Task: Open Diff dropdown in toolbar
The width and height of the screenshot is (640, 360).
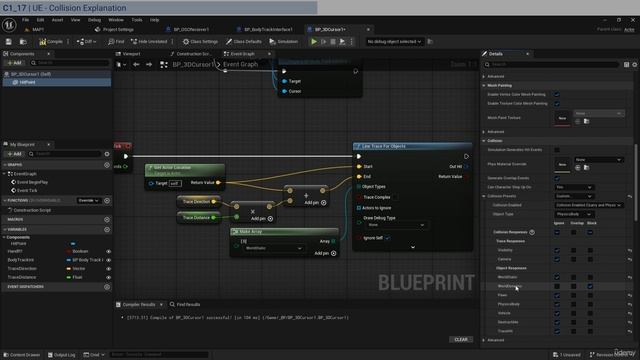Action: (x=86, y=42)
